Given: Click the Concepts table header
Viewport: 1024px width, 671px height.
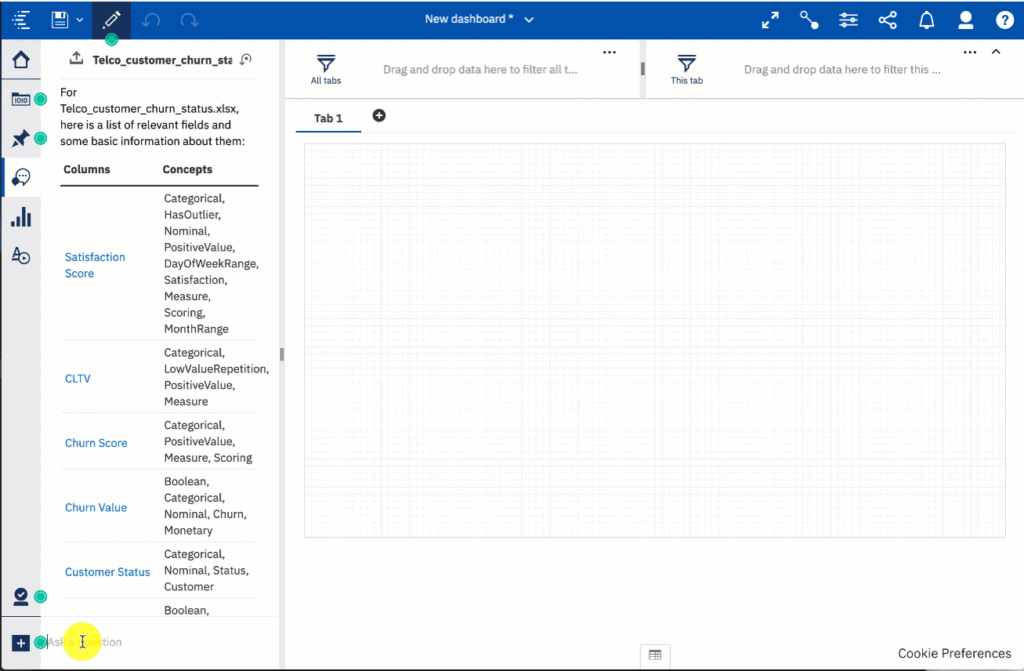Looking at the screenshot, I should [x=187, y=169].
